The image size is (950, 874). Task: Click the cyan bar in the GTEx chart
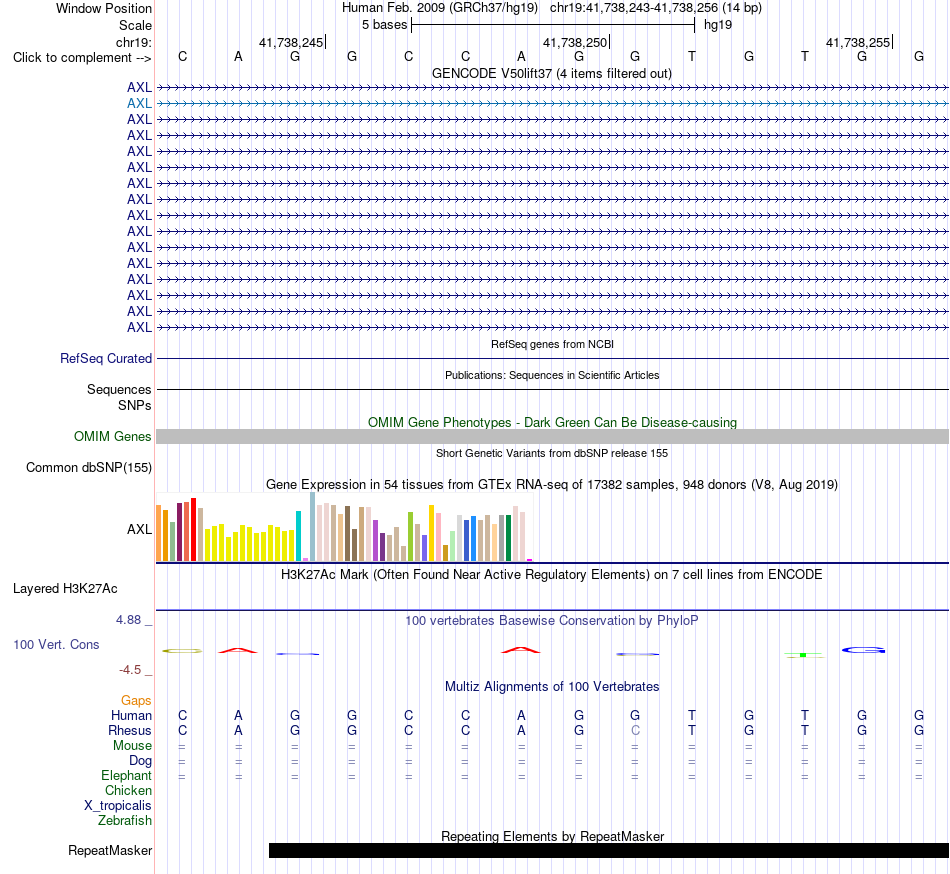[x=298, y=536]
